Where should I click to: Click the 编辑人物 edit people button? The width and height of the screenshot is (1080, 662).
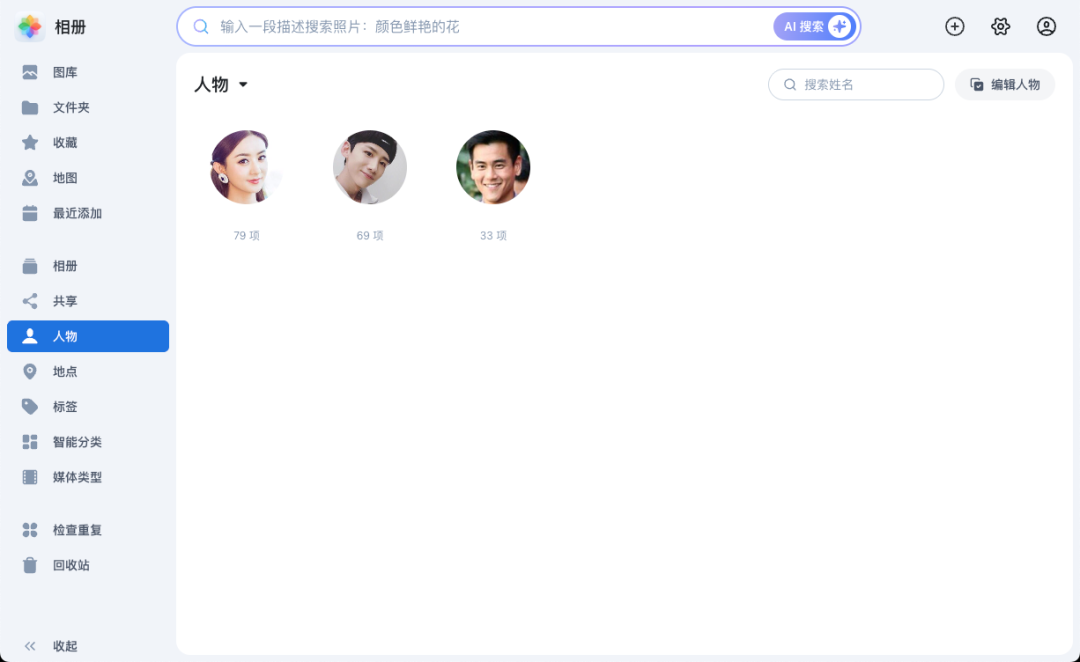[1004, 84]
